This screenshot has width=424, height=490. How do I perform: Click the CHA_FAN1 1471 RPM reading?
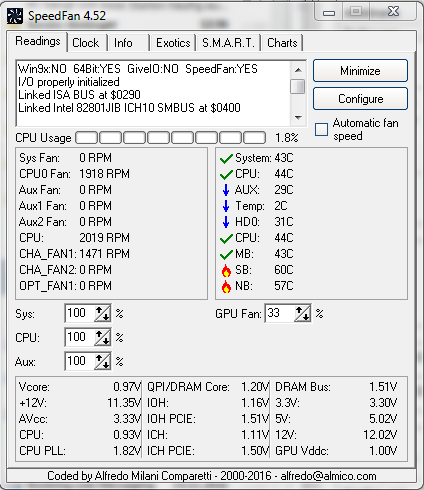point(74,254)
